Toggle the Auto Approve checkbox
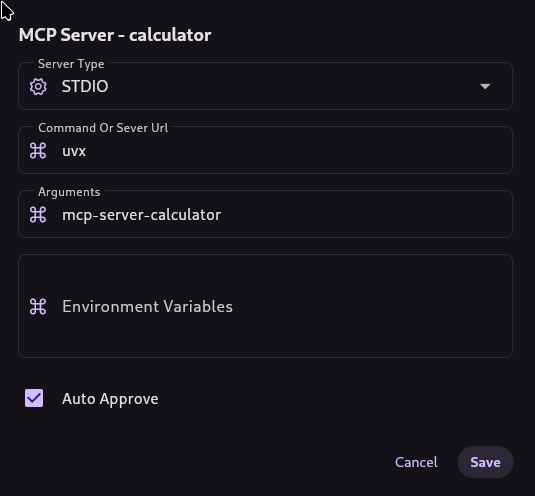 click(x=34, y=398)
